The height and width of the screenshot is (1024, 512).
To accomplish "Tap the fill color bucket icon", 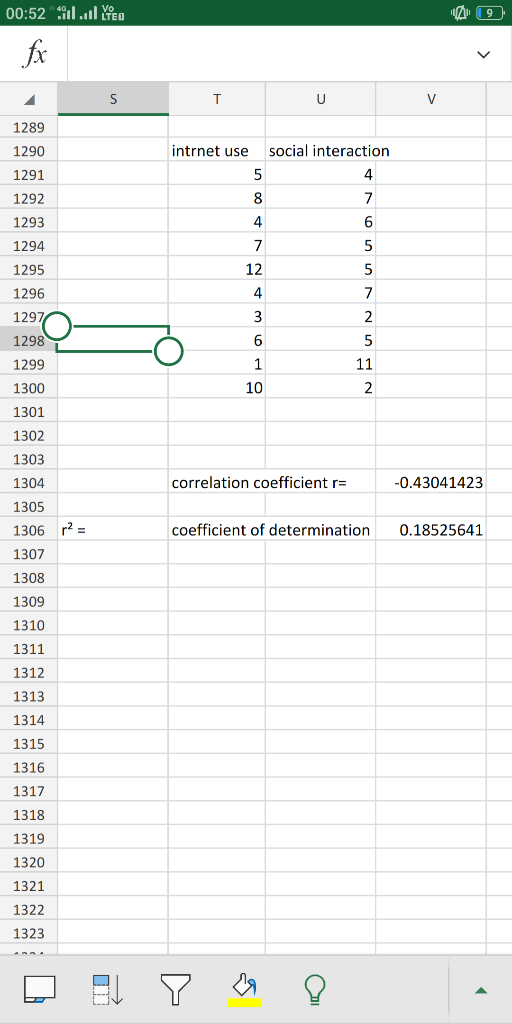I will click(x=245, y=985).
